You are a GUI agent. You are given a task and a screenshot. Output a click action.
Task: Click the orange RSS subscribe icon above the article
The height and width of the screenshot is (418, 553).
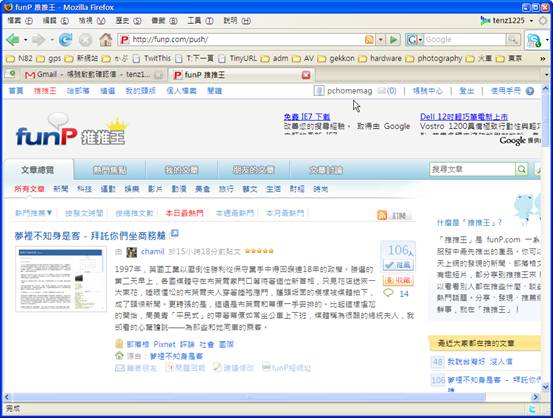(x=382, y=215)
